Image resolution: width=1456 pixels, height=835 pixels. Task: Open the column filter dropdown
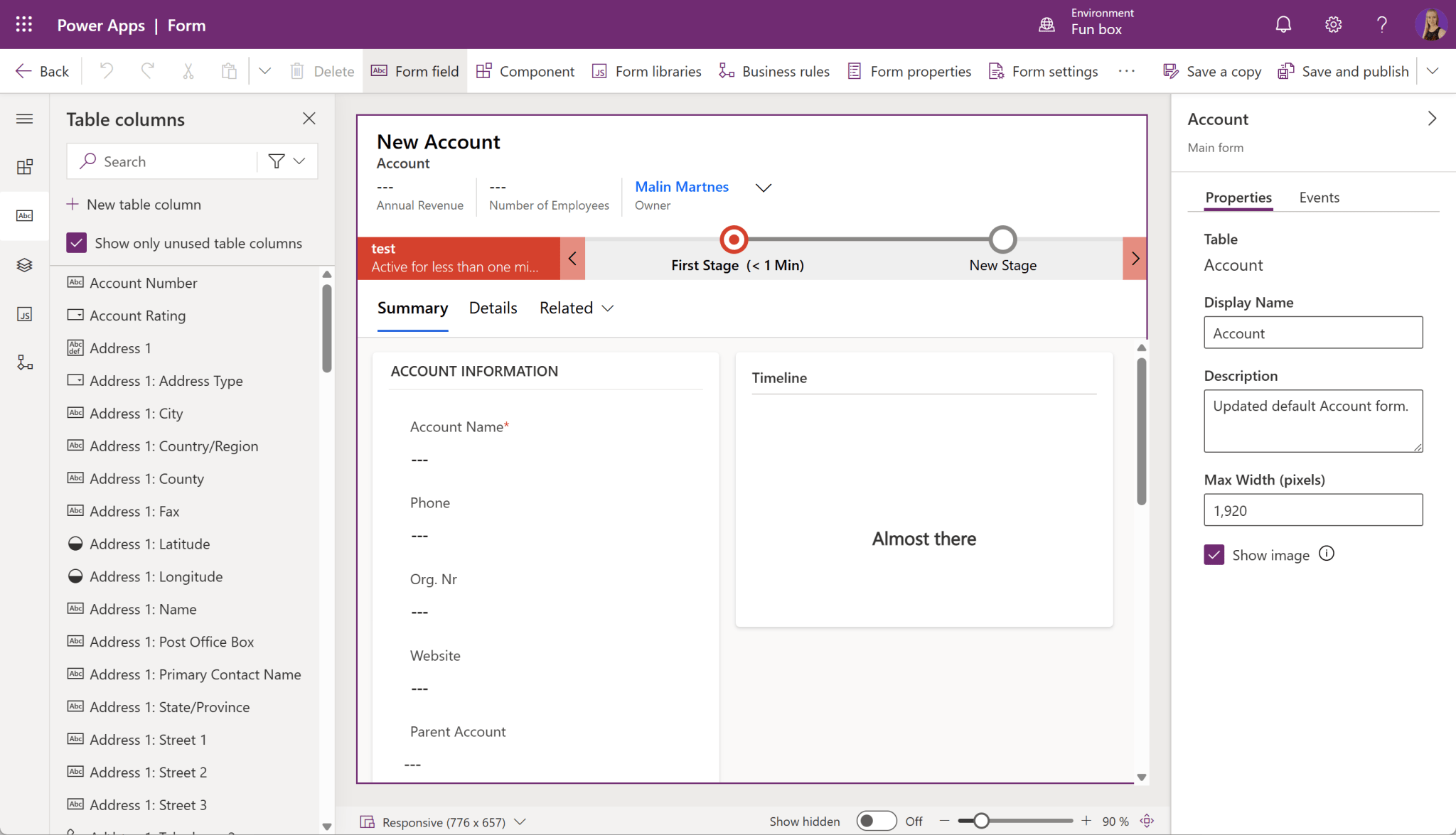287,161
